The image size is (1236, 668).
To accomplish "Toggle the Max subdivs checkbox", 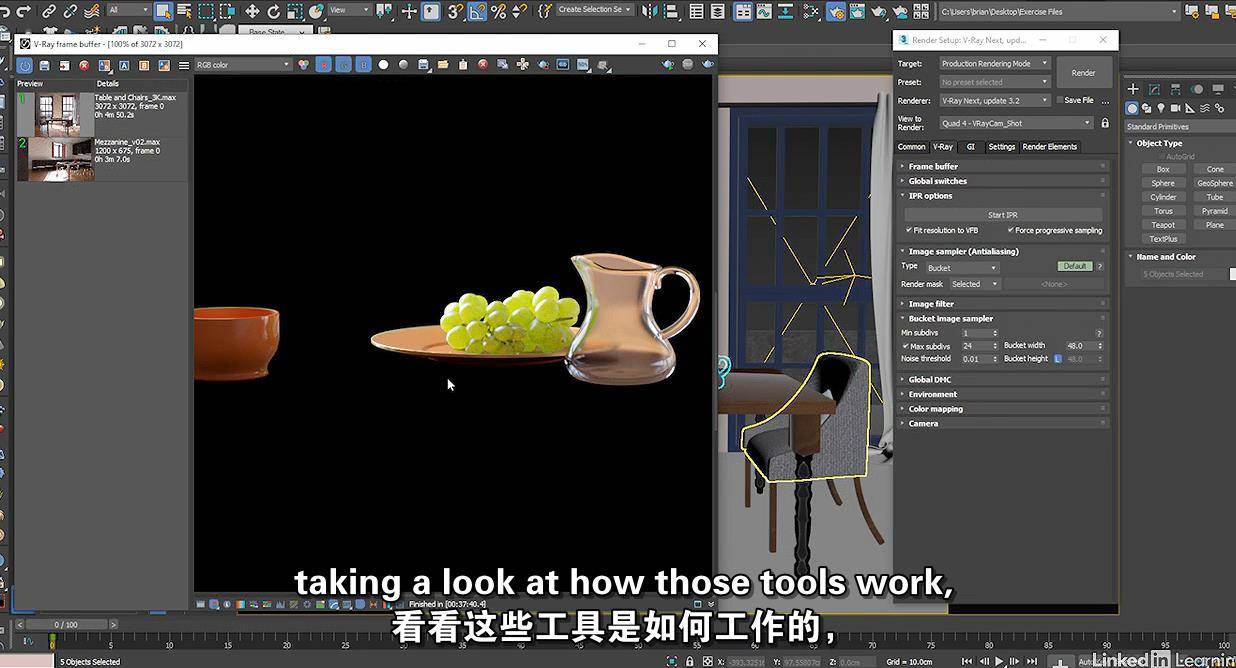I will 906,346.
